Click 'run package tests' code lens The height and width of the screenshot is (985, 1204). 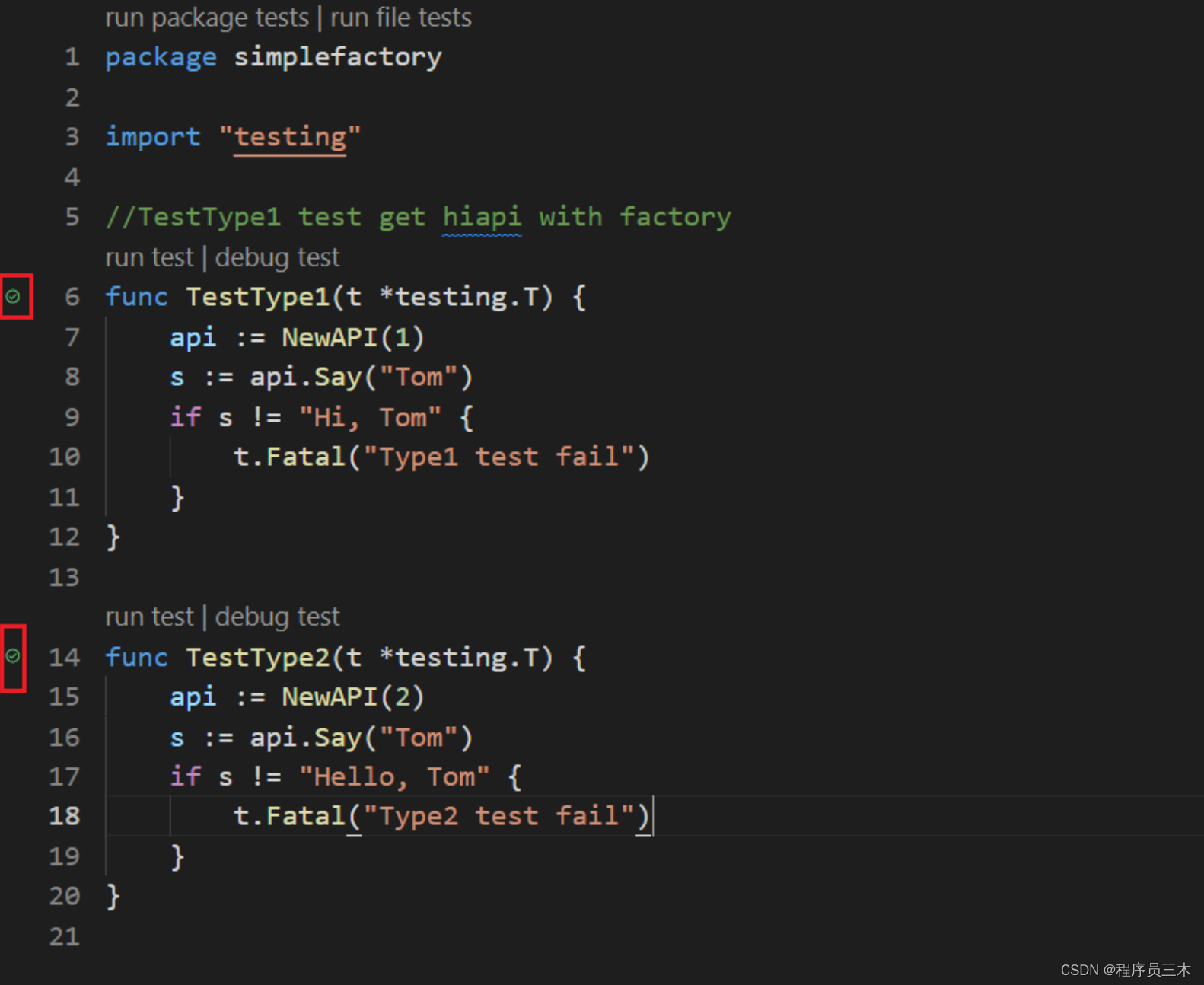206,17
